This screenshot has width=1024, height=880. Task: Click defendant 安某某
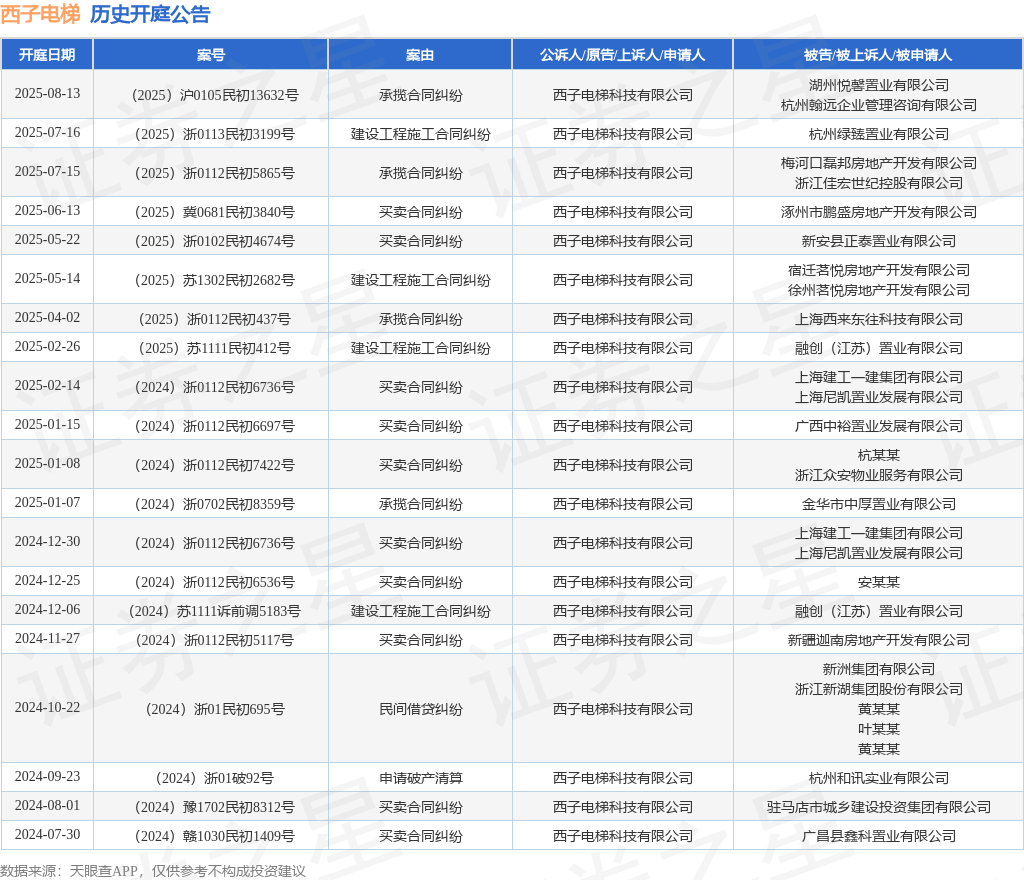point(878,582)
